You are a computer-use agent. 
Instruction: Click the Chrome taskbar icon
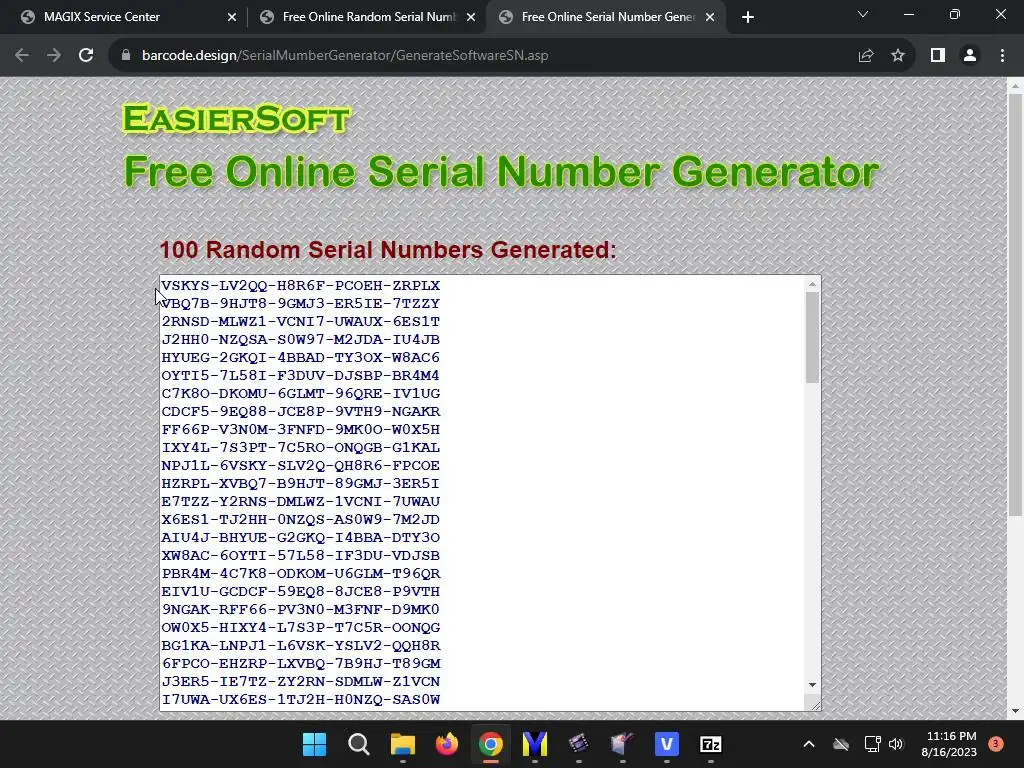(x=490, y=744)
